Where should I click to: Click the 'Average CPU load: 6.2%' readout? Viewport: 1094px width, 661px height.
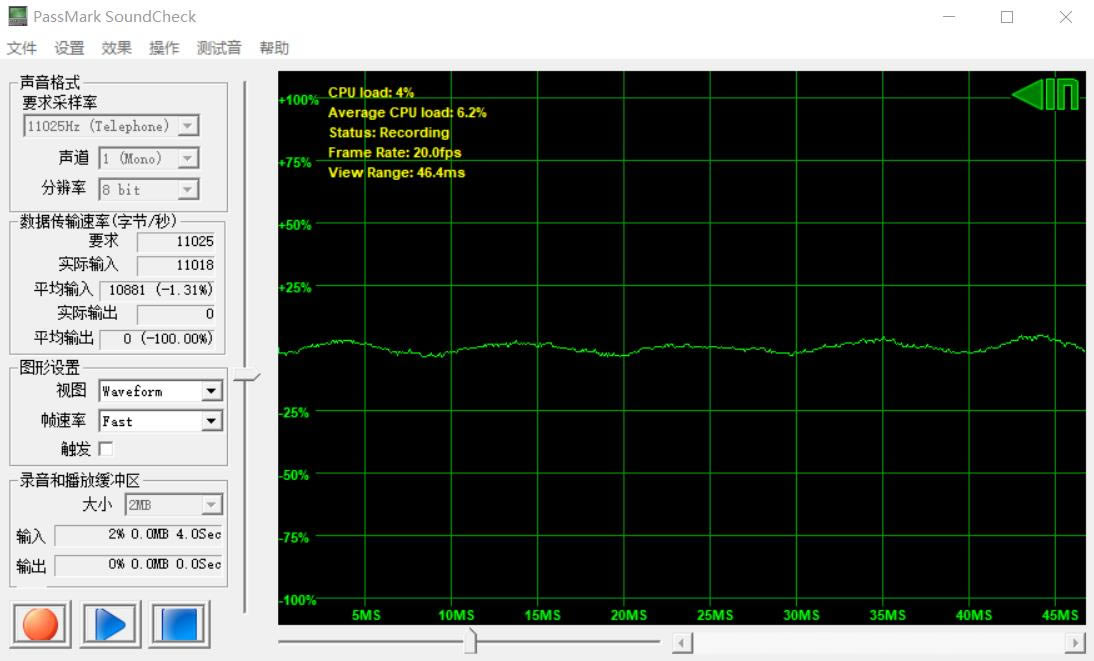point(407,112)
